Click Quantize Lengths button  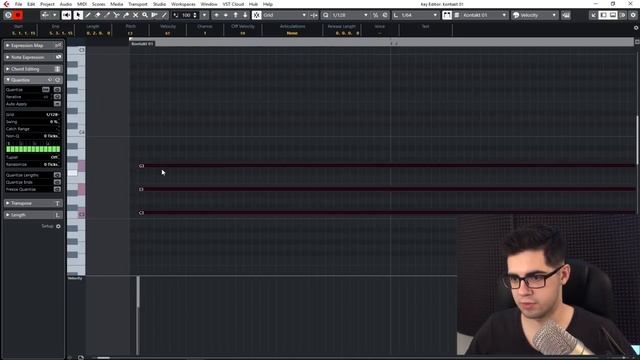click(x=57, y=175)
